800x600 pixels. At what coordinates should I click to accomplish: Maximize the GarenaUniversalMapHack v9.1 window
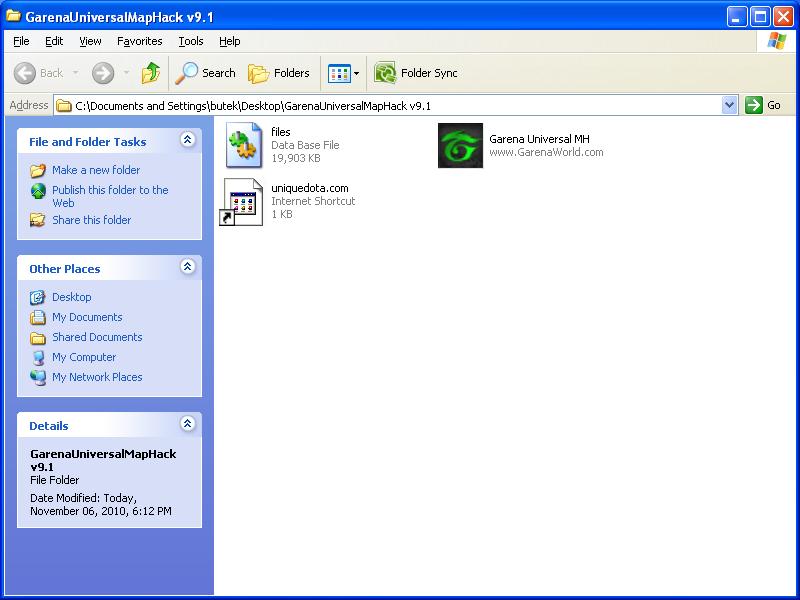click(760, 17)
